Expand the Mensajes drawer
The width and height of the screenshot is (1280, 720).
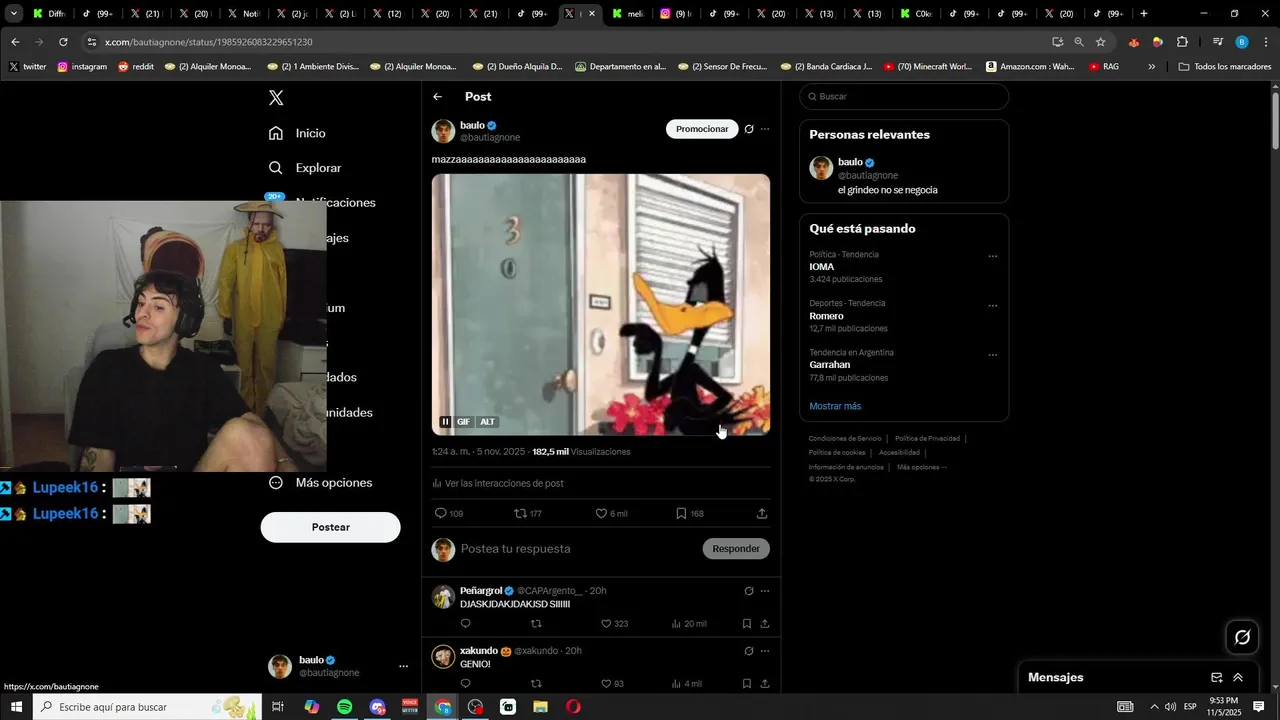[1238, 677]
